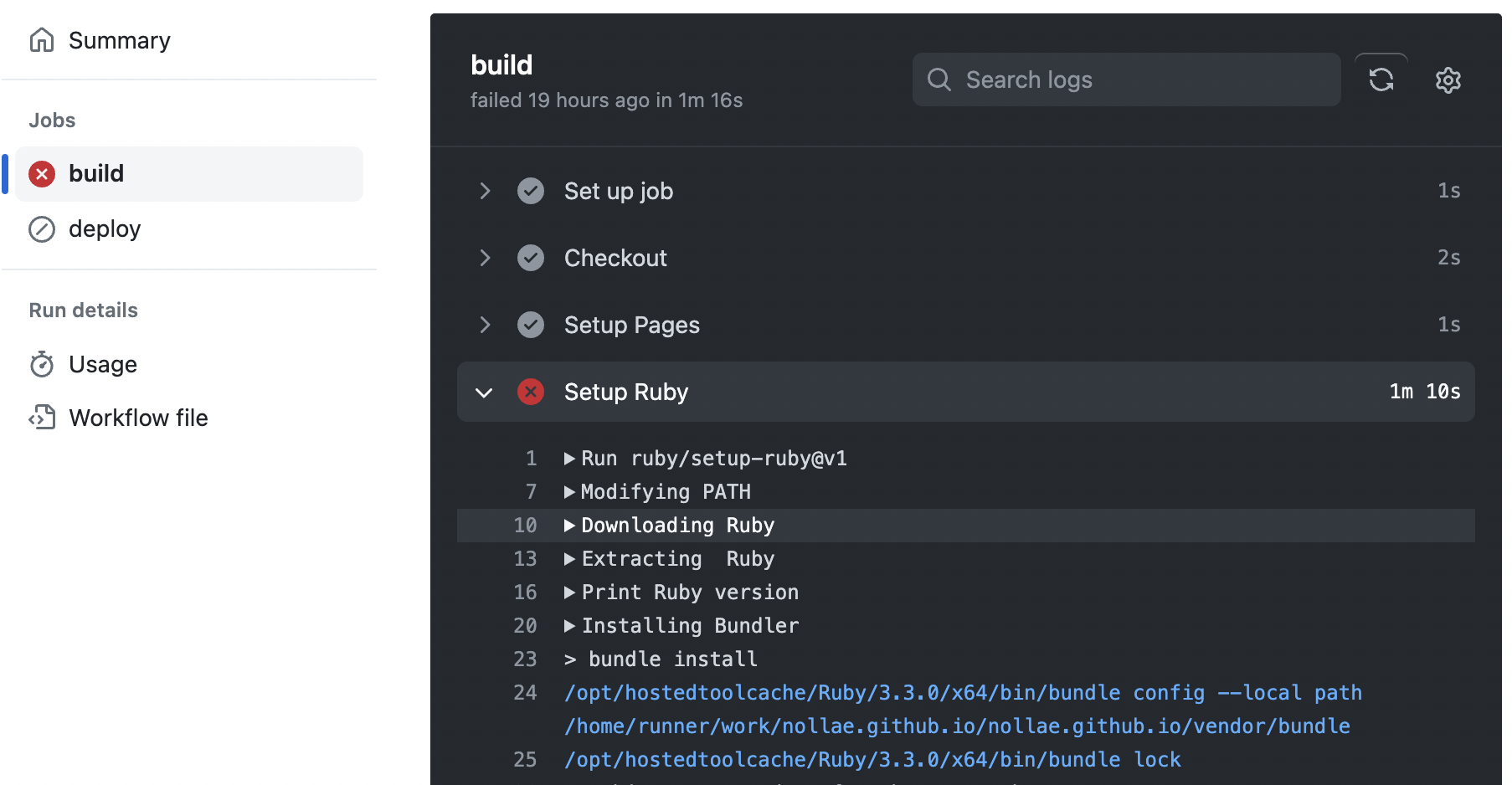Click log line number 24
1512x785 pixels.
pos(525,693)
